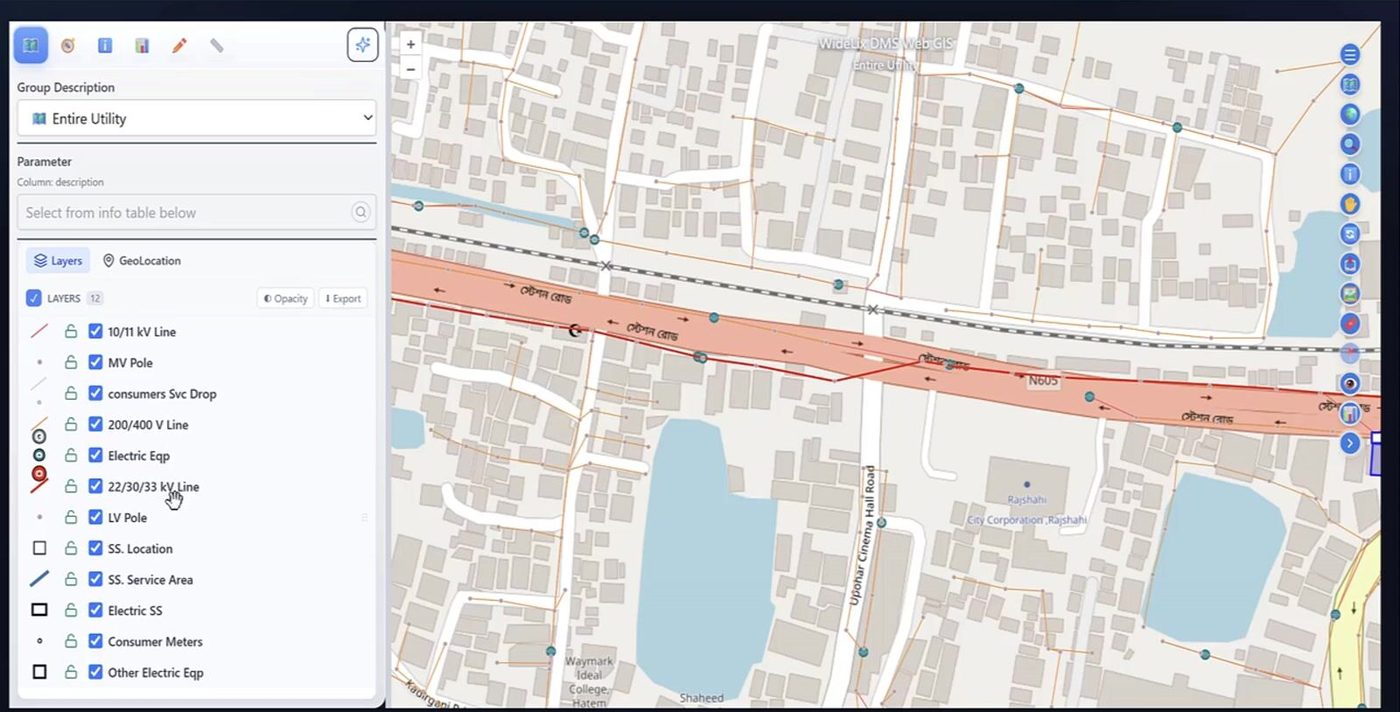Click the magnifier search icon on right toolbar
The image size is (1400, 712).
click(1350, 144)
